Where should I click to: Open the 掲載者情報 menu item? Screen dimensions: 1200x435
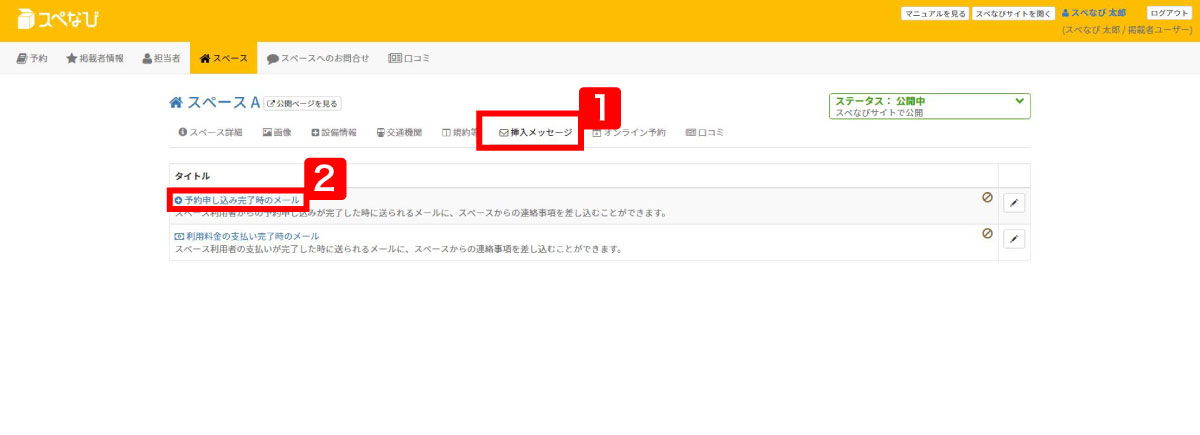click(x=95, y=59)
